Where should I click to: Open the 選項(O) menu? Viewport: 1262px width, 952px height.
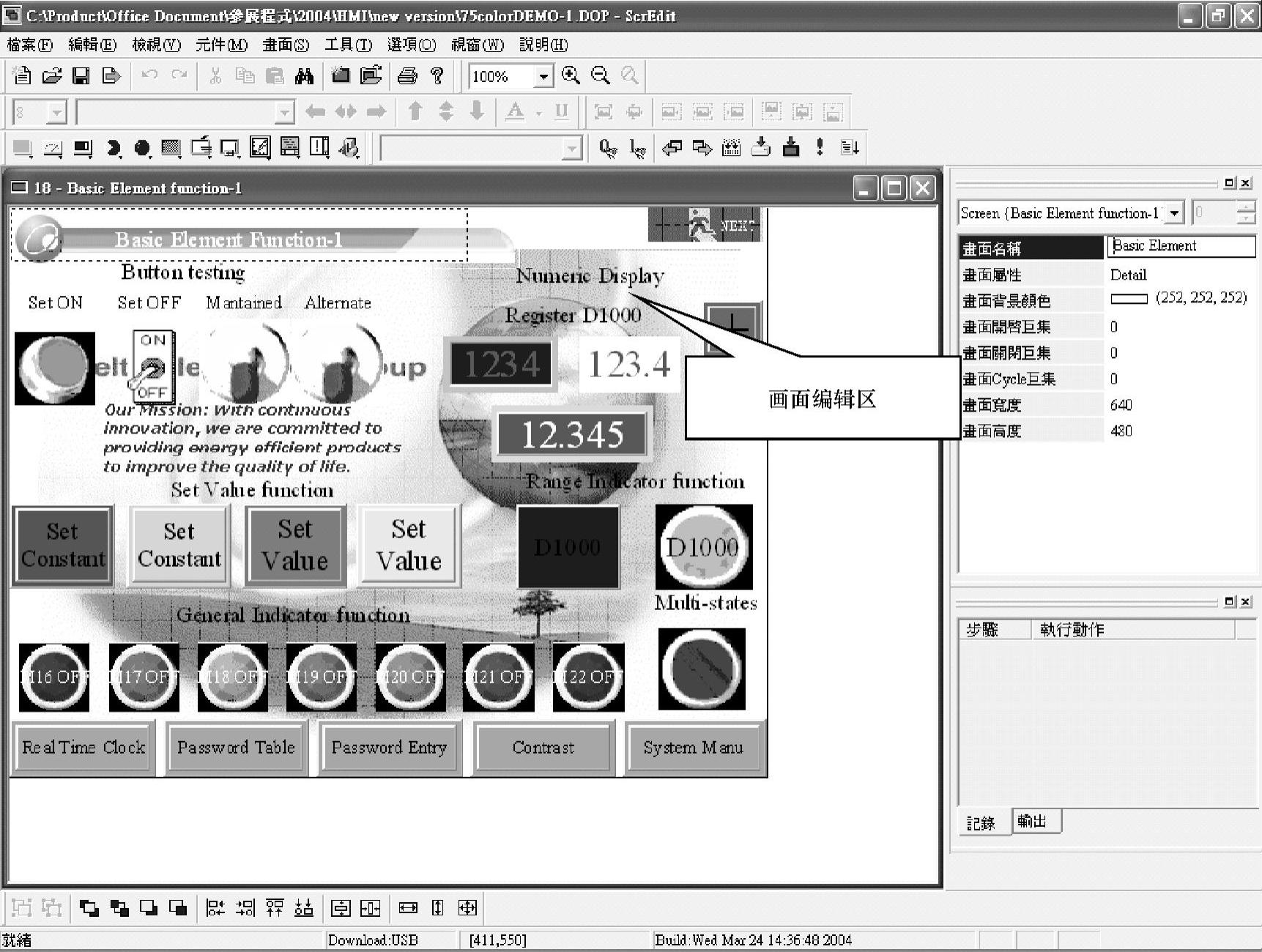pos(412,45)
